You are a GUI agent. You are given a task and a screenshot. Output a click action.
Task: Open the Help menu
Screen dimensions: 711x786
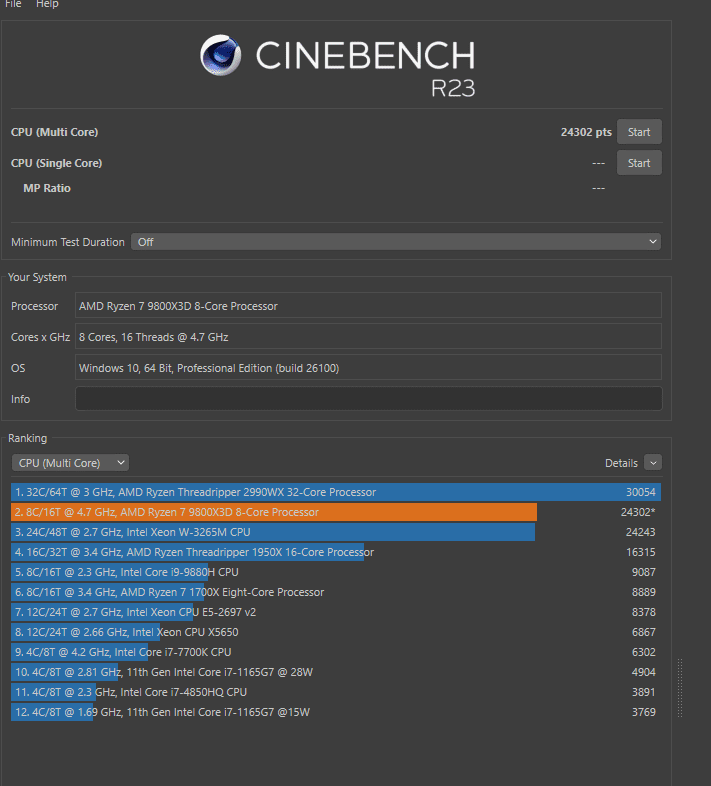coord(47,4)
